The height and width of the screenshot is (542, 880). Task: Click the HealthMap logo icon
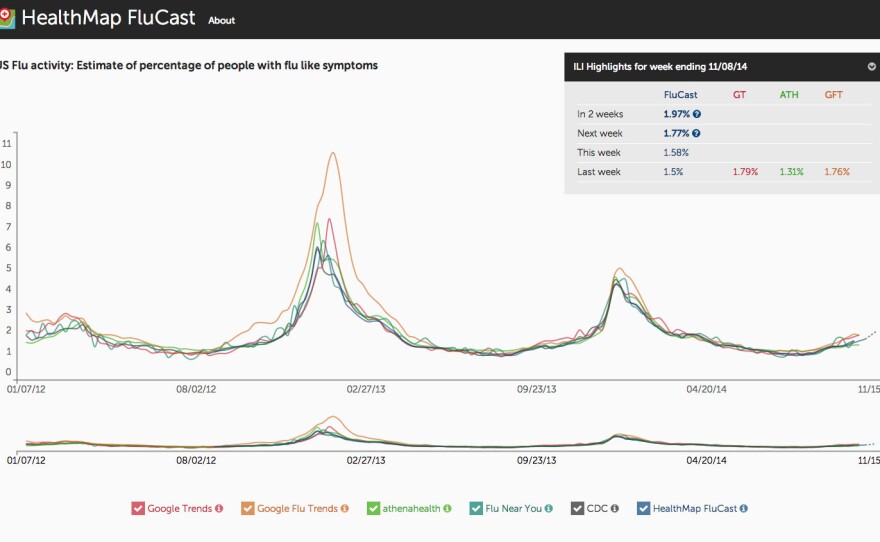[x=6, y=19]
